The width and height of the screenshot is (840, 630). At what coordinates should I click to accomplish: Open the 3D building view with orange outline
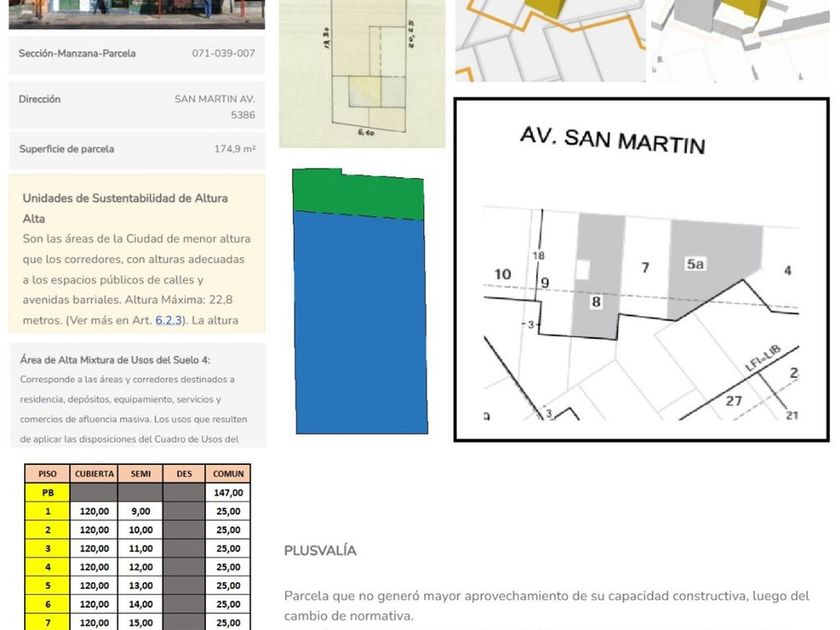pyautogui.click(x=550, y=40)
